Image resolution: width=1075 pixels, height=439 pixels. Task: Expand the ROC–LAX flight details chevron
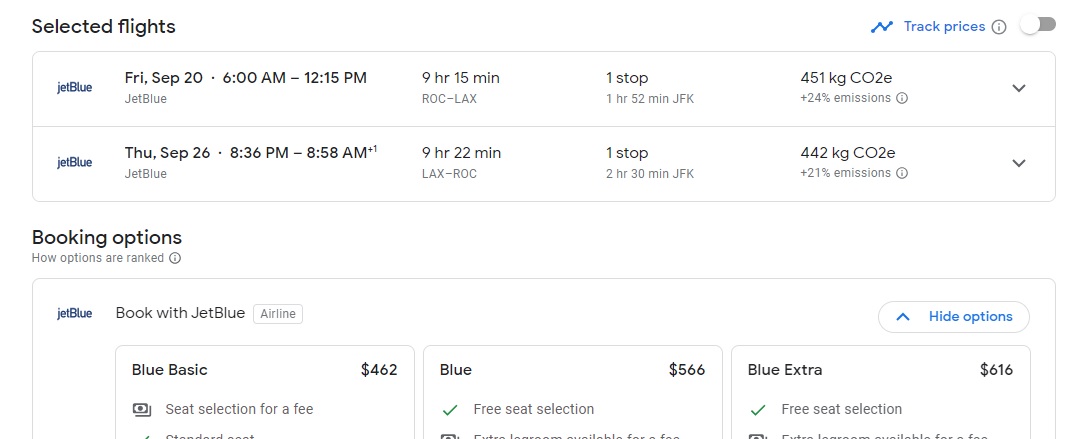click(1019, 88)
